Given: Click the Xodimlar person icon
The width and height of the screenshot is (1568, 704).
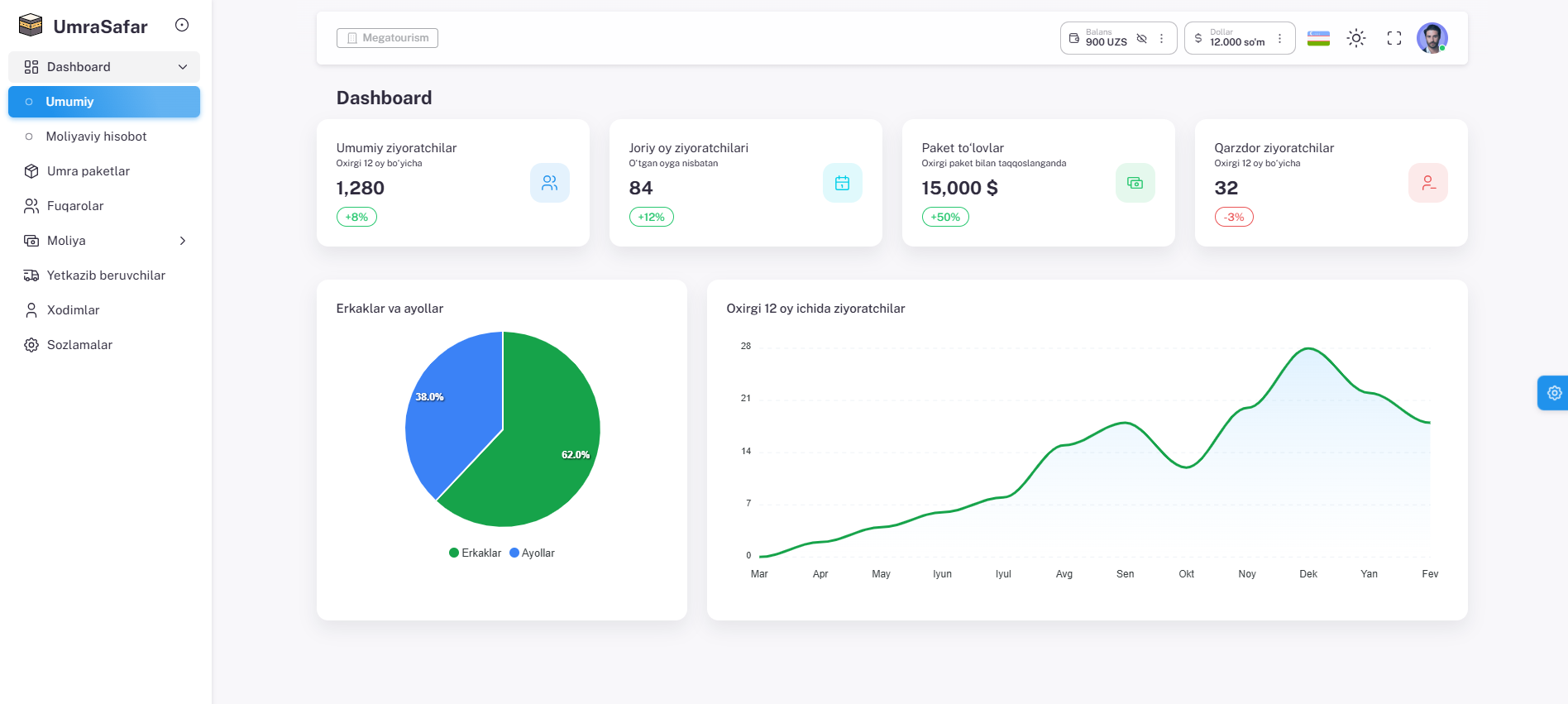Looking at the screenshot, I should click(x=31, y=310).
